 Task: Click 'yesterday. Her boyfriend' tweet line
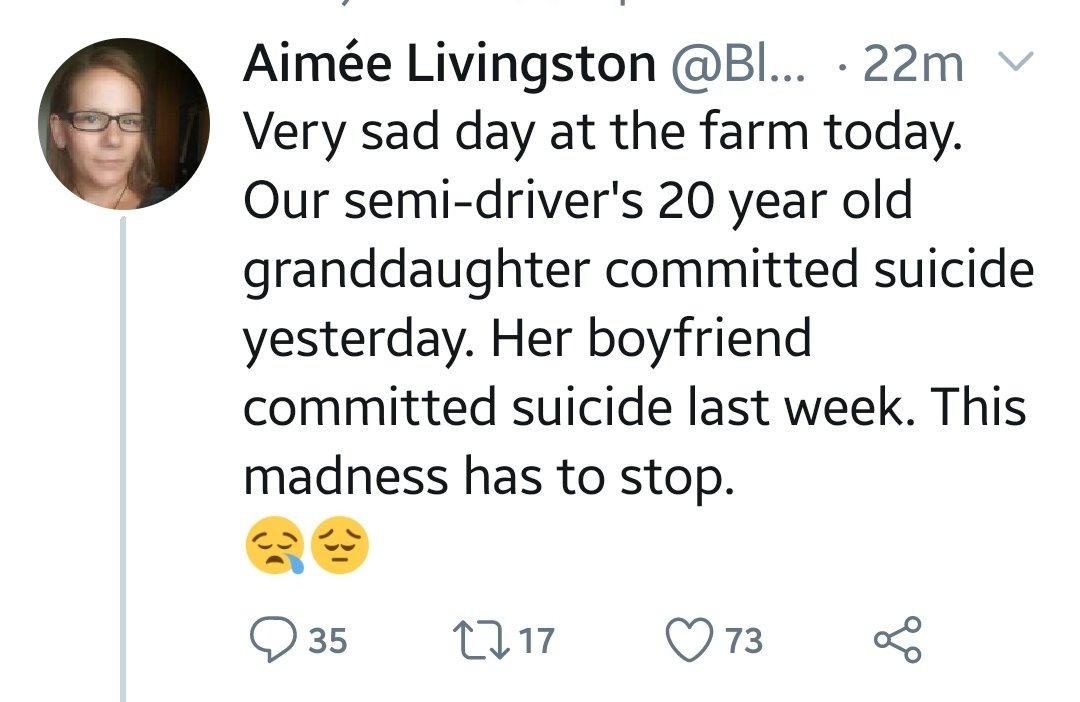[527, 340]
